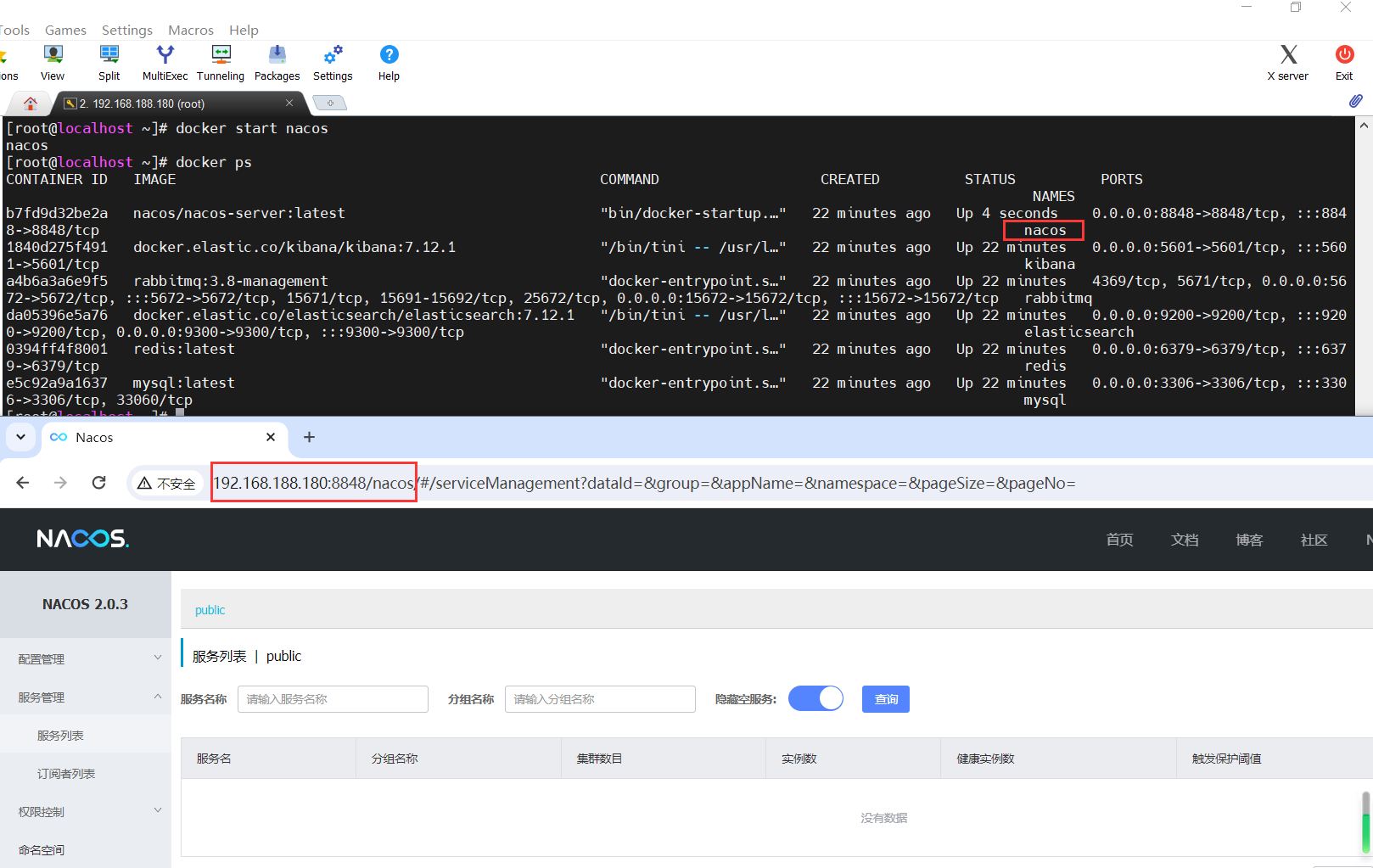The image size is (1373, 868).
Task: Select the public namespace link
Action: click(x=210, y=610)
